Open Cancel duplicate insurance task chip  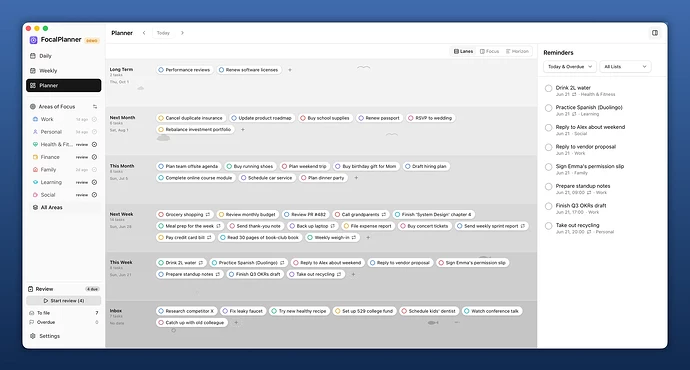click(191, 118)
